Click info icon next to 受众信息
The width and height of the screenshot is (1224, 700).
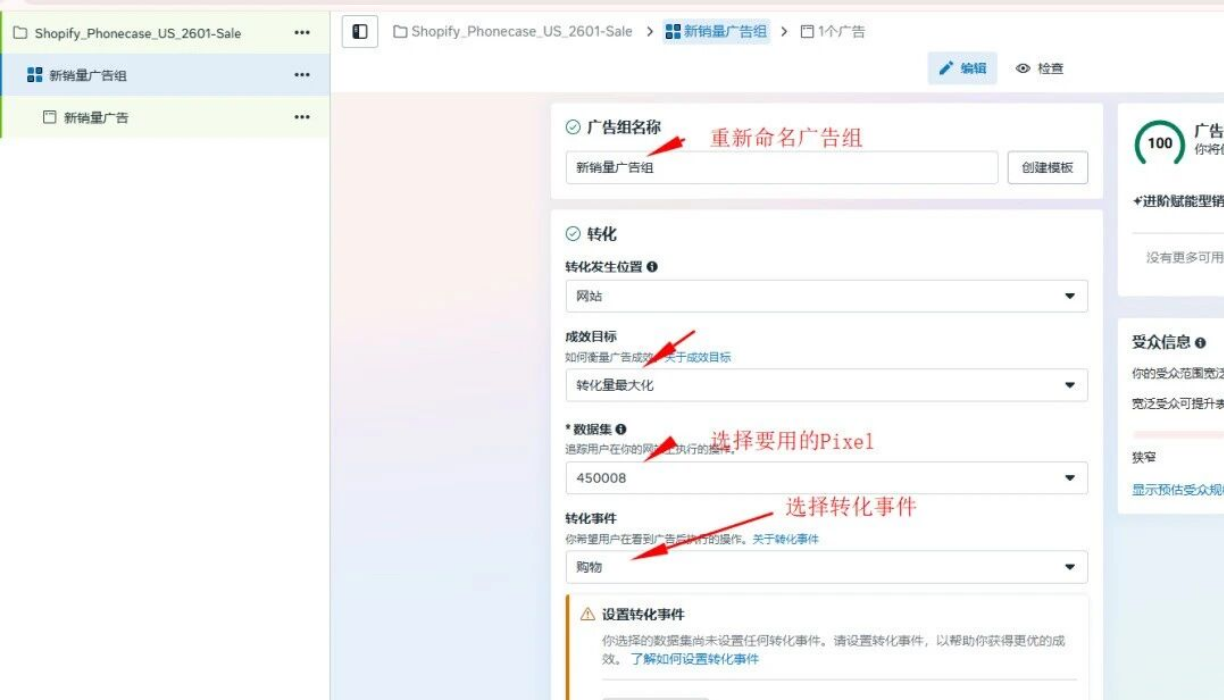1200,343
